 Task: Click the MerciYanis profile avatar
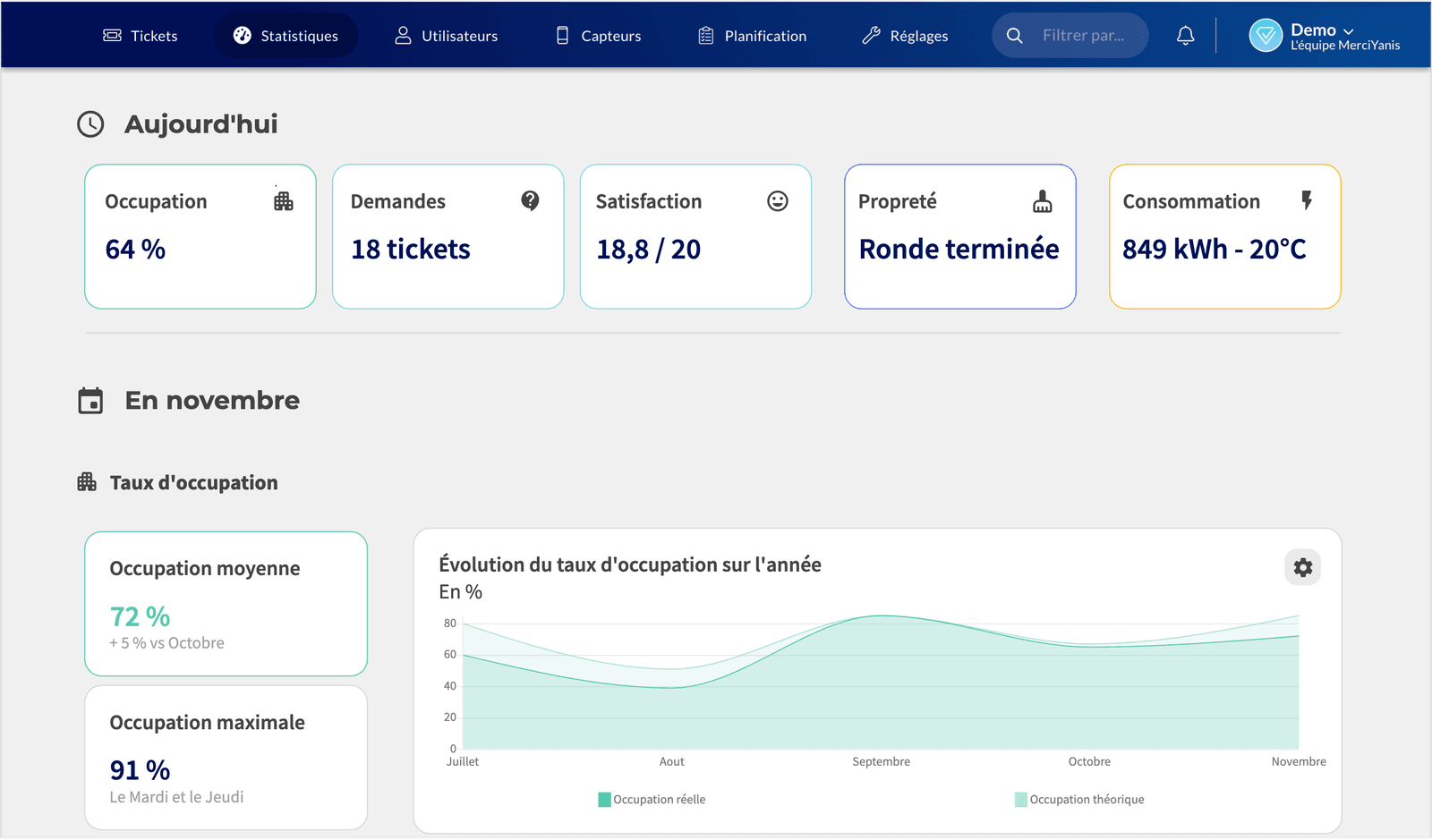click(1266, 36)
